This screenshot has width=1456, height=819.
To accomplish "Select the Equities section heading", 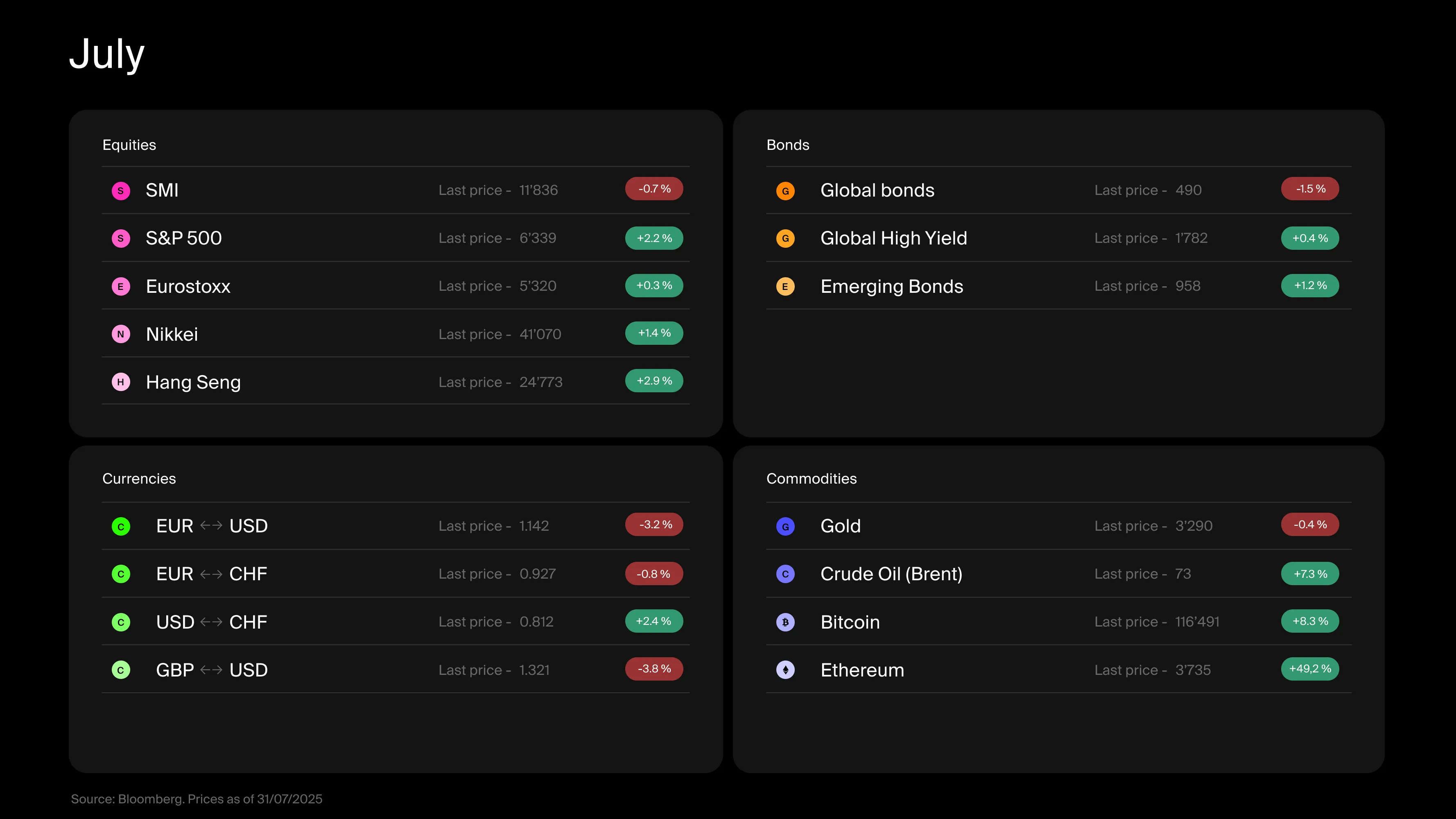I will click(129, 145).
